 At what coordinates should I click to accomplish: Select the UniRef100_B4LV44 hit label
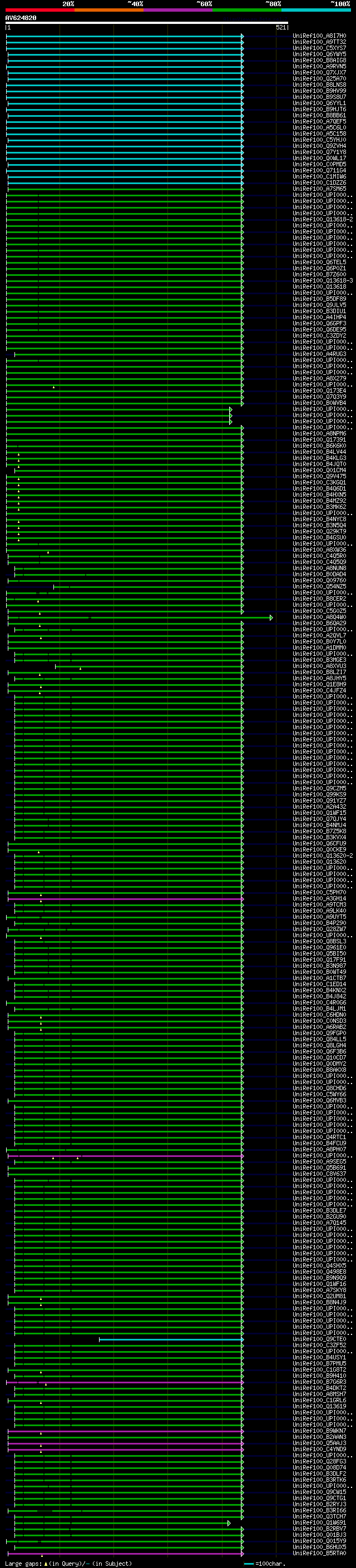319,452
